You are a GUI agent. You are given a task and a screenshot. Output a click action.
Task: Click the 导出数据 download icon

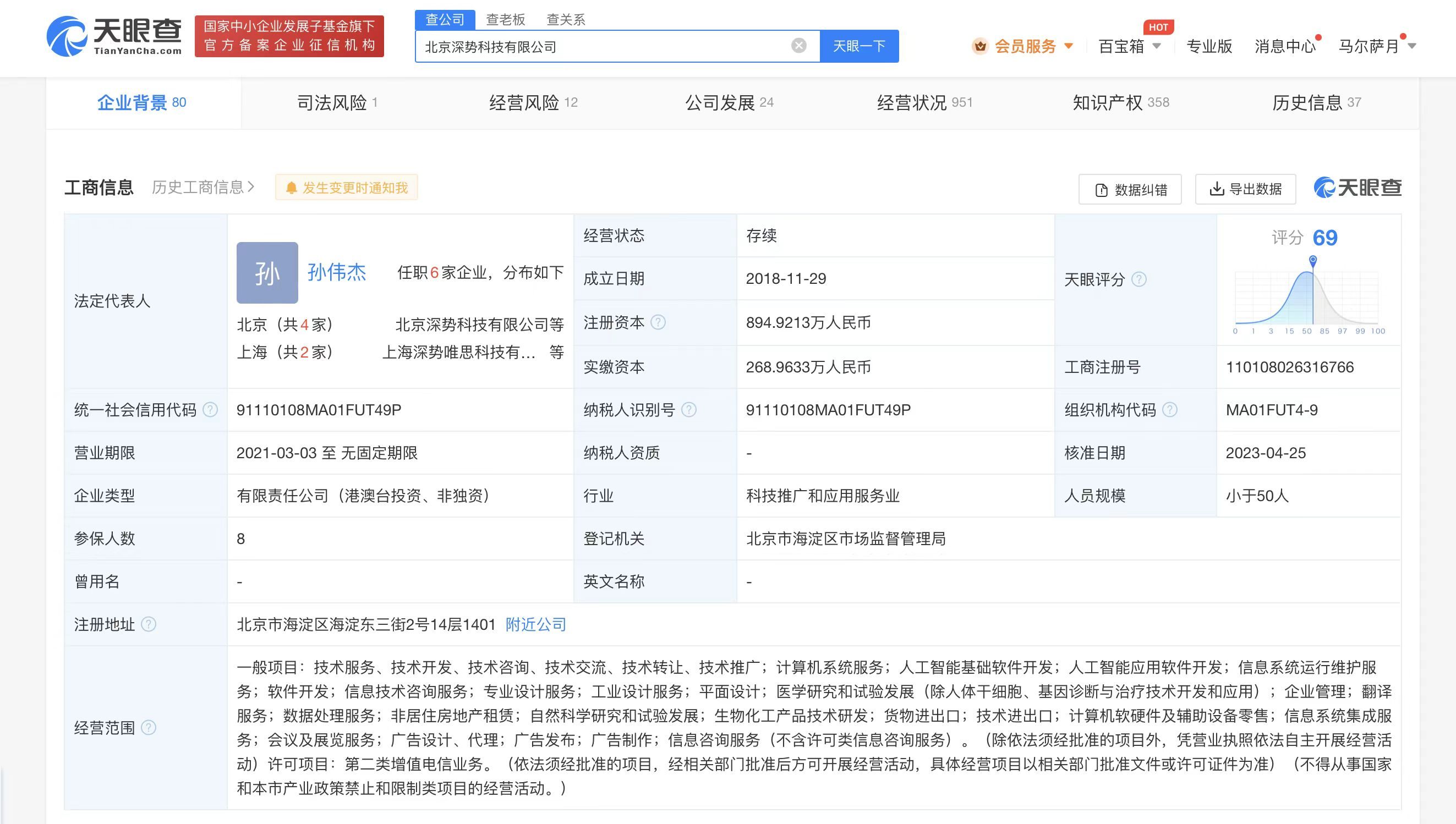[1217, 189]
